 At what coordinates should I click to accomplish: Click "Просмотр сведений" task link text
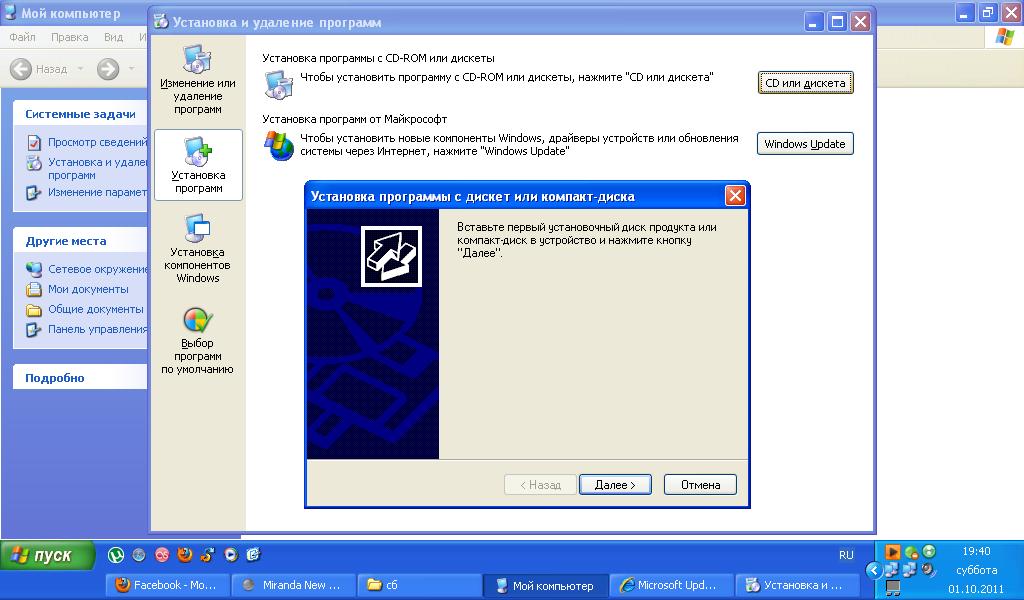97,142
